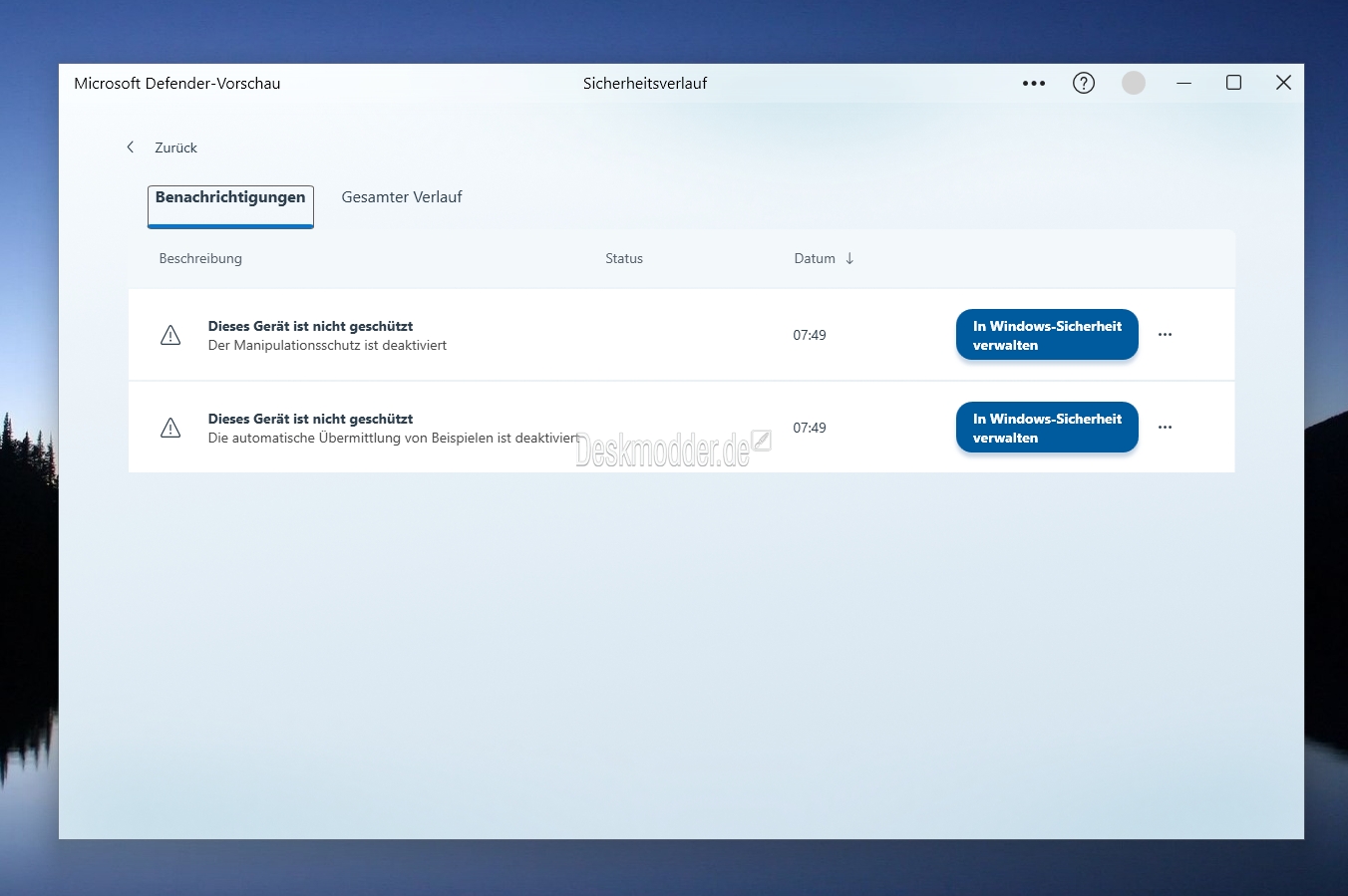
Task: Go back with the Zurück arrow icon
Action: pos(130,148)
